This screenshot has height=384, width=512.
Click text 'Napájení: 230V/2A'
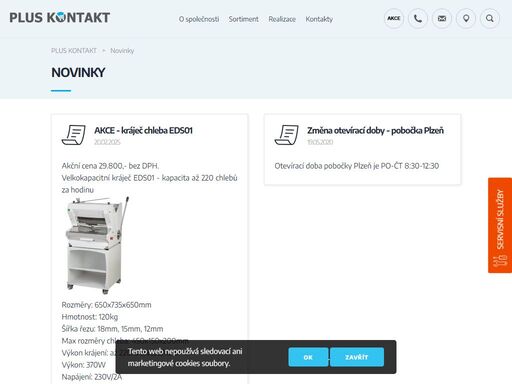coord(92,377)
